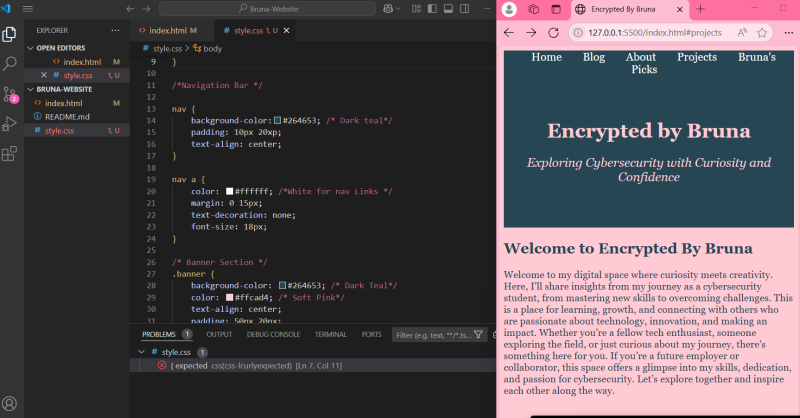The width and height of the screenshot is (800, 418).
Task: Open the hamburger application menu
Action: click(x=28, y=9)
